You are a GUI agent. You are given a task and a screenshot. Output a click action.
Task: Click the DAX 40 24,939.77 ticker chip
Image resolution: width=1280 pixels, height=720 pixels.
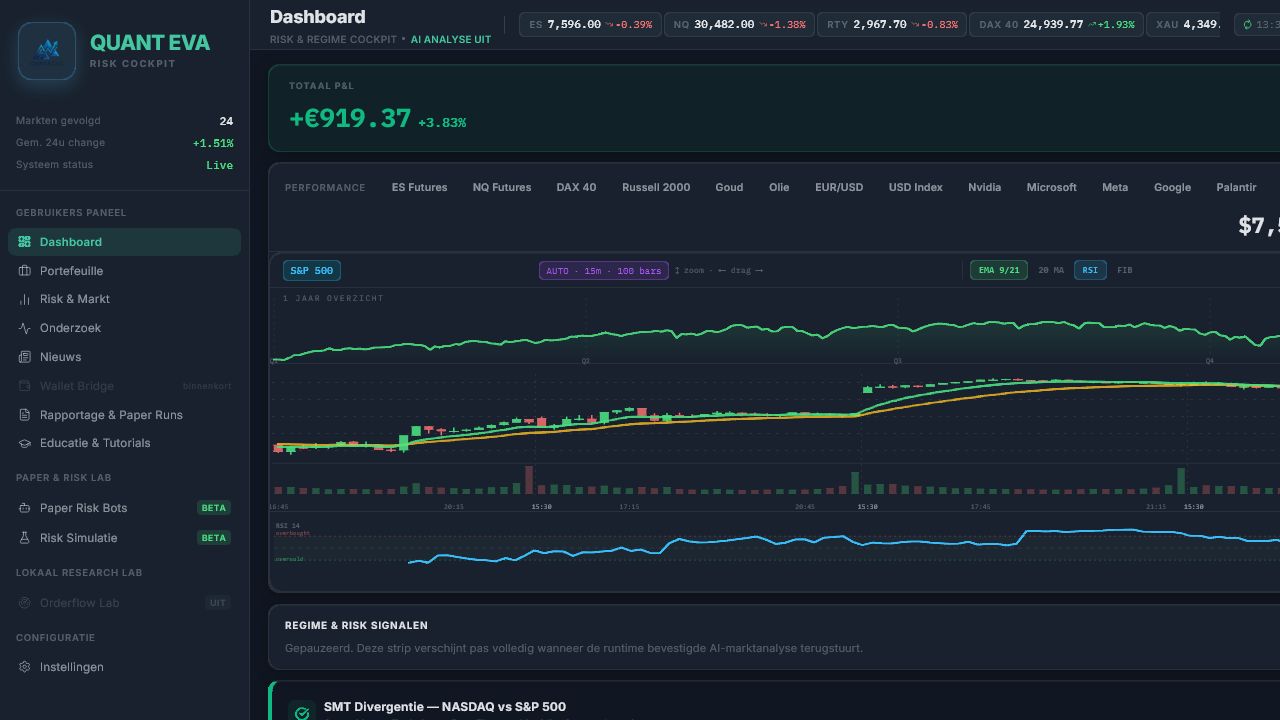pyautogui.click(x=1056, y=24)
